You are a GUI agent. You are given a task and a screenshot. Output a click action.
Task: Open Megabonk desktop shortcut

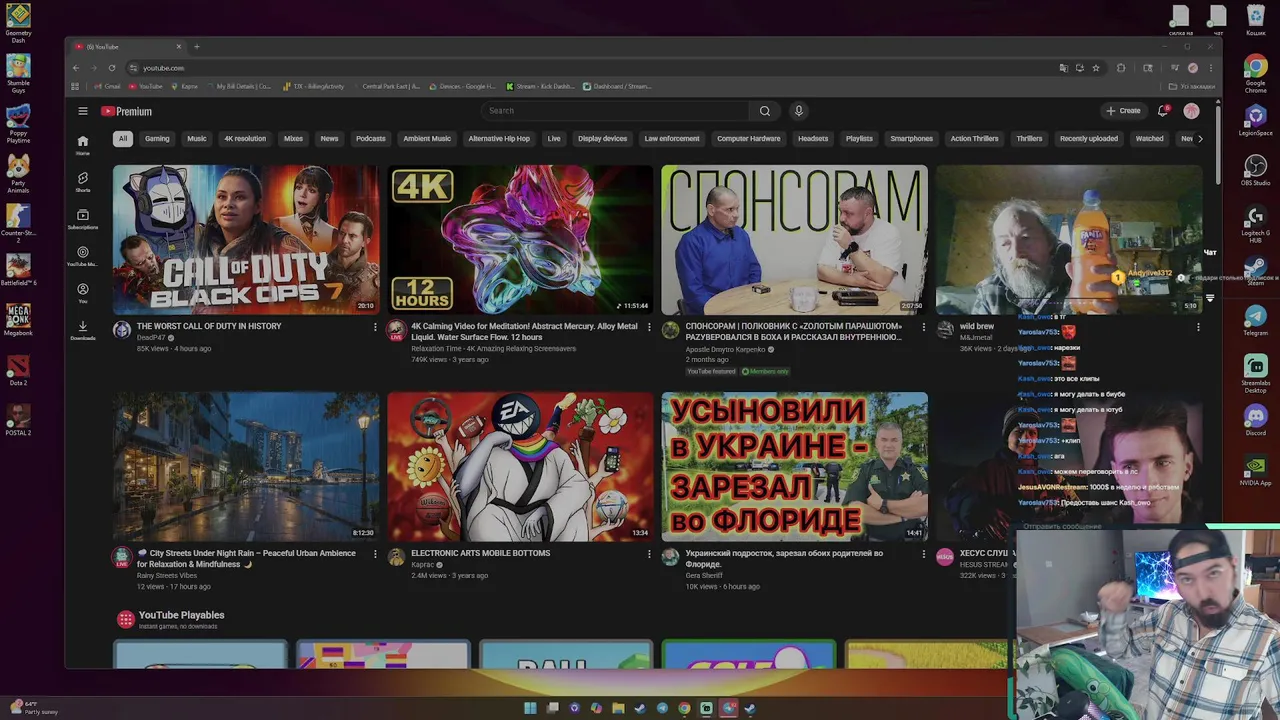(x=18, y=320)
